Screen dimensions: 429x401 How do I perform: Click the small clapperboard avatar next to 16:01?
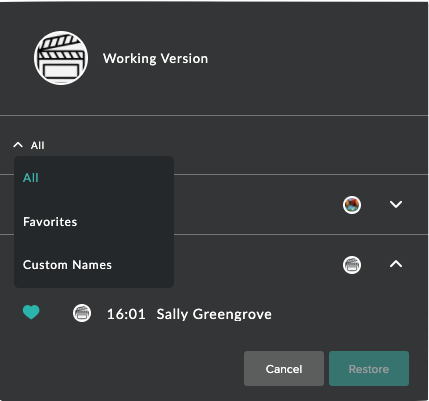tap(82, 313)
